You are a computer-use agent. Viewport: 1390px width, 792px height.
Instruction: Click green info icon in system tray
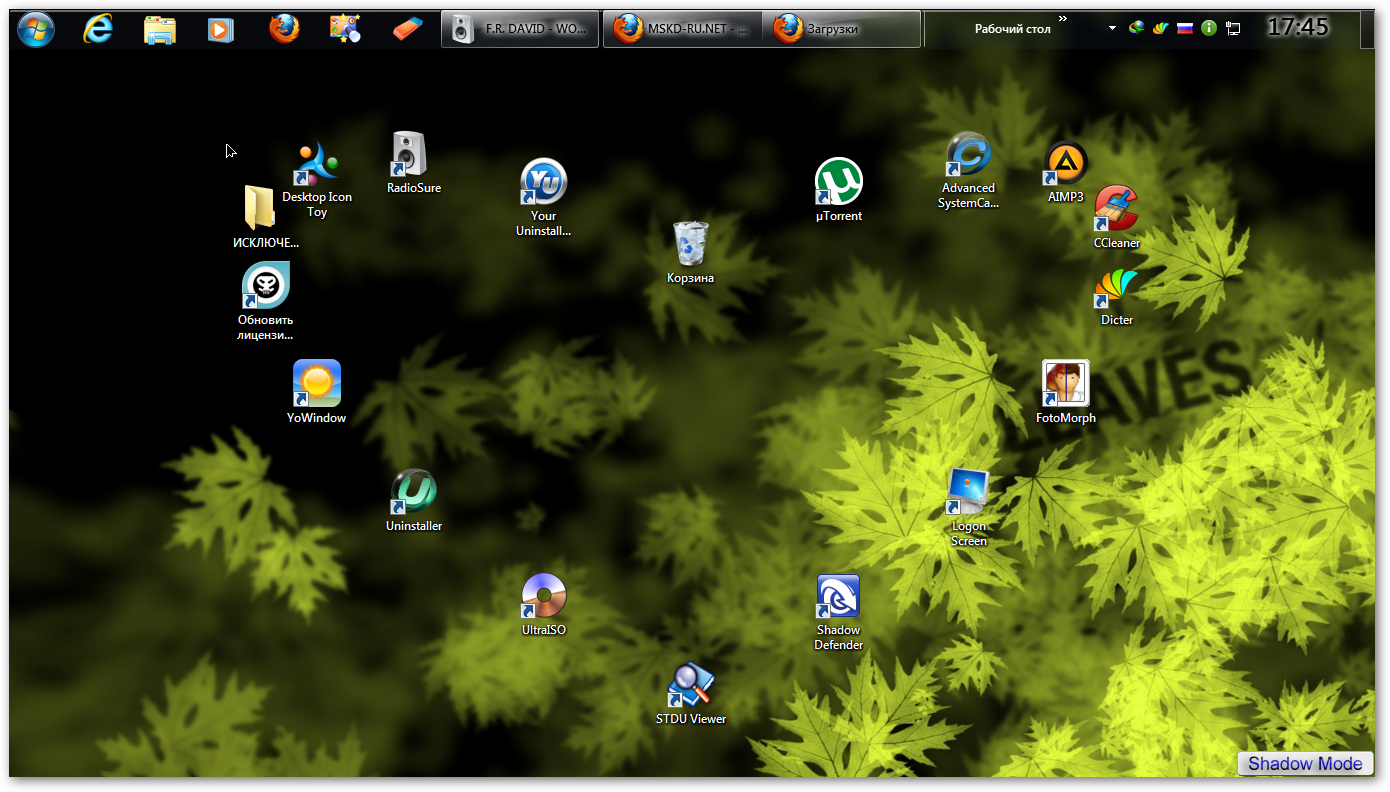1209,29
